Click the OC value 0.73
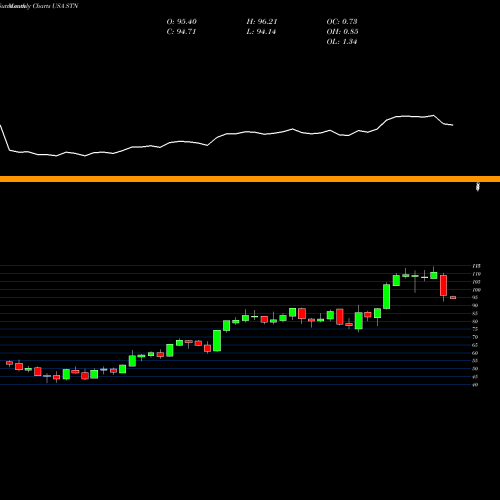Screen dimensions: 500x500 point(350,22)
